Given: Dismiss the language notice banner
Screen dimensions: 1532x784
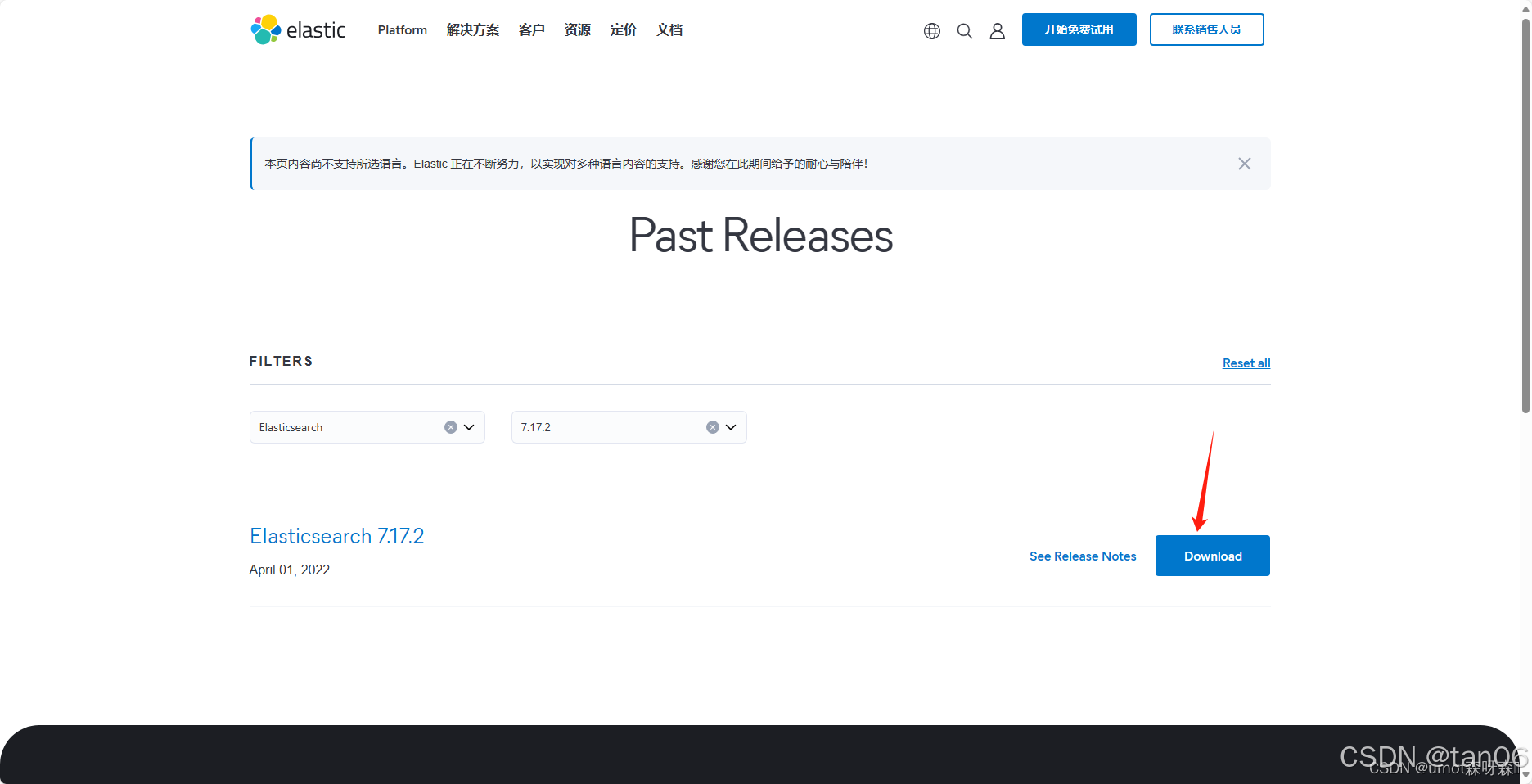Looking at the screenshot, I should click(1245, 164).
